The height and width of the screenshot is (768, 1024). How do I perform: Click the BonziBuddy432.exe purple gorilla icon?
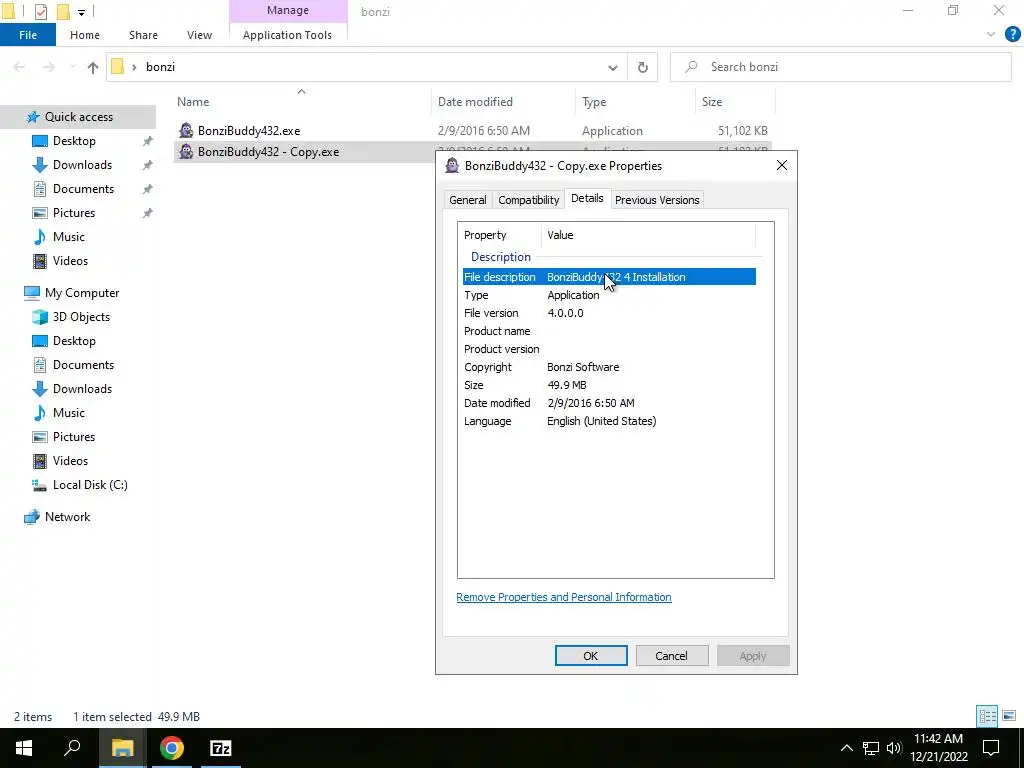point(186,130)
